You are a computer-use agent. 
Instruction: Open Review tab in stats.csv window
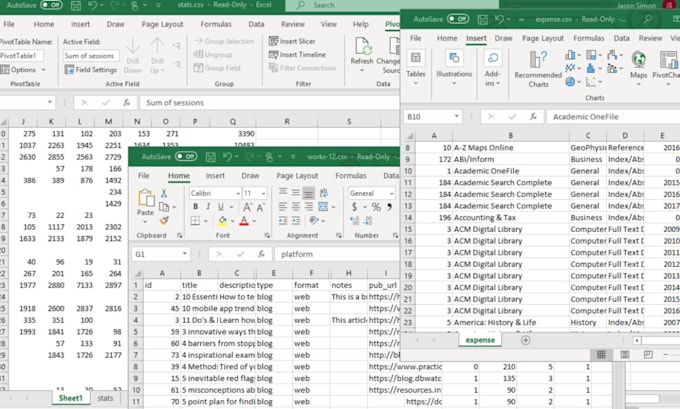293,24
